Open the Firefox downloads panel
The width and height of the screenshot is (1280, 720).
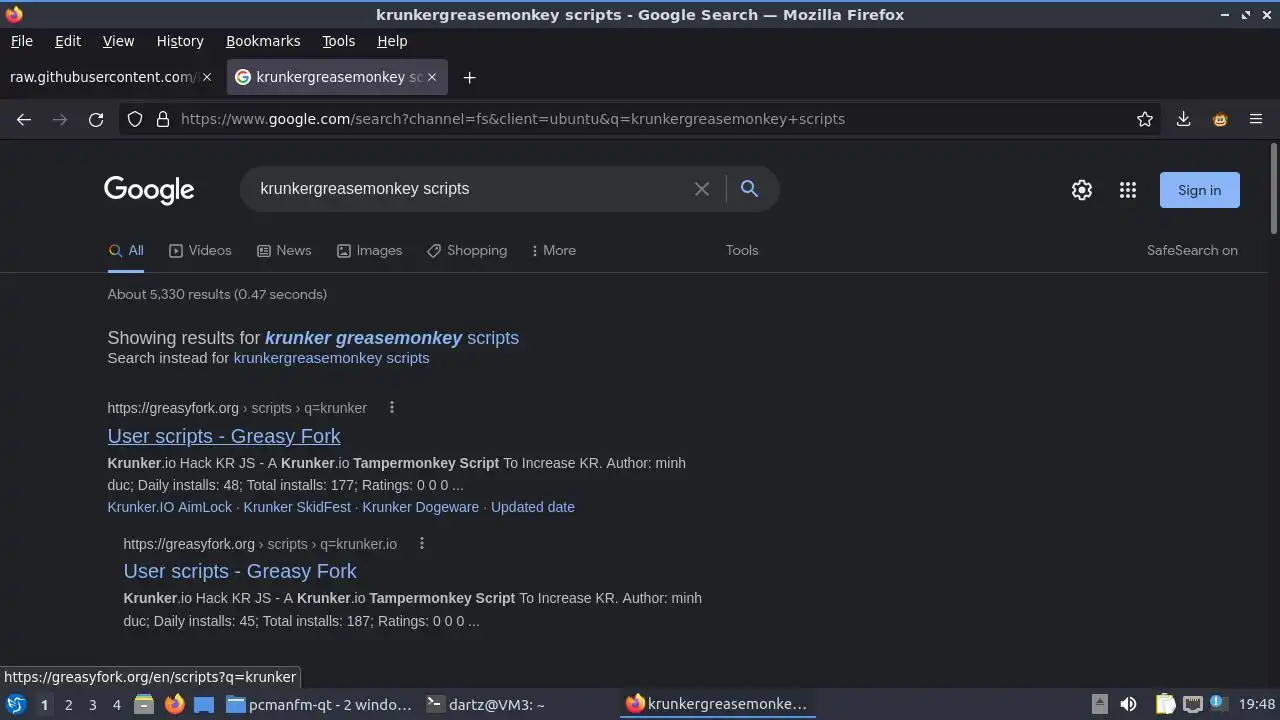click(x=1183, y=119)
